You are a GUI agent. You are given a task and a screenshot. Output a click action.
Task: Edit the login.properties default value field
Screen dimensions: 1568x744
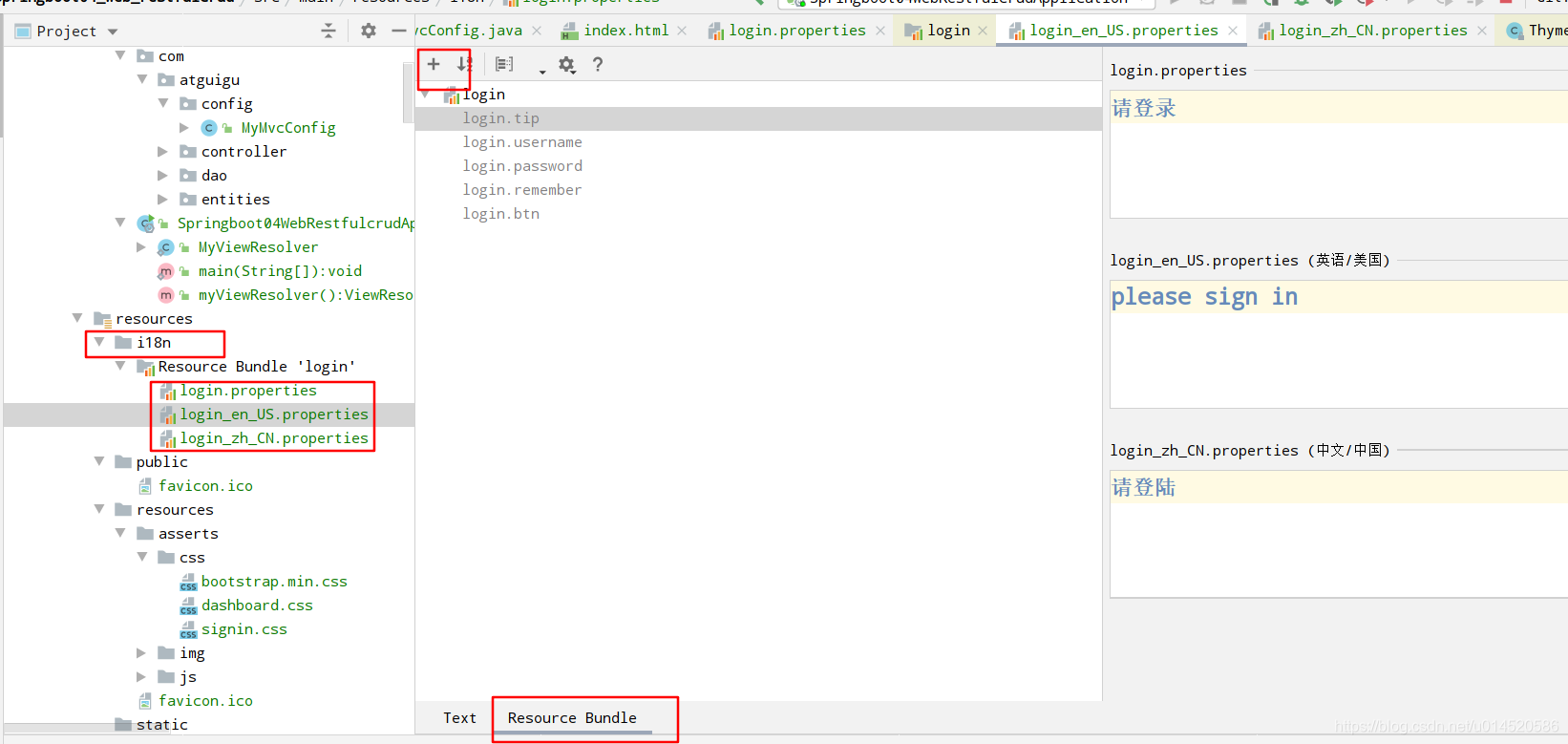click(x=1338, y=154)
